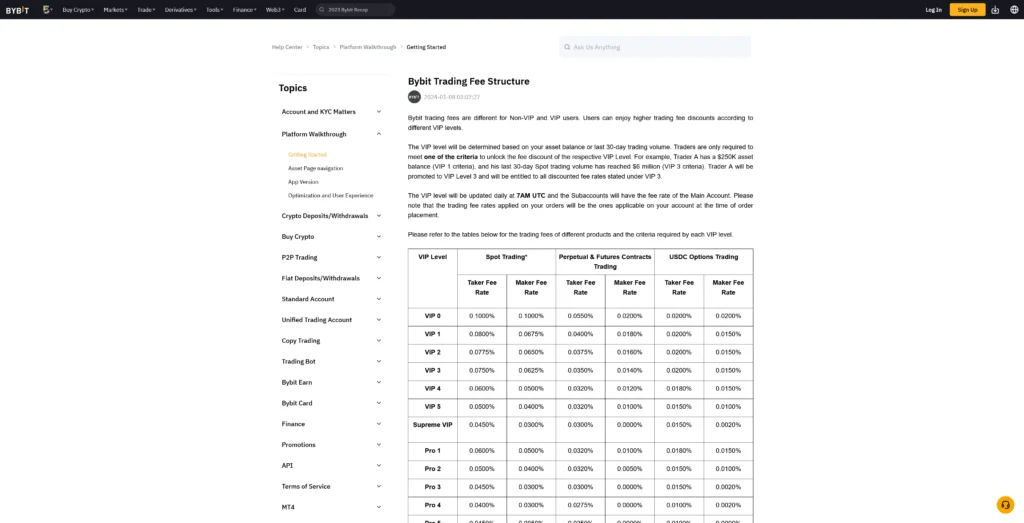Click the Bybit author avatar under title
This screenshot has width=1024, height=523.
coord(414,97)
